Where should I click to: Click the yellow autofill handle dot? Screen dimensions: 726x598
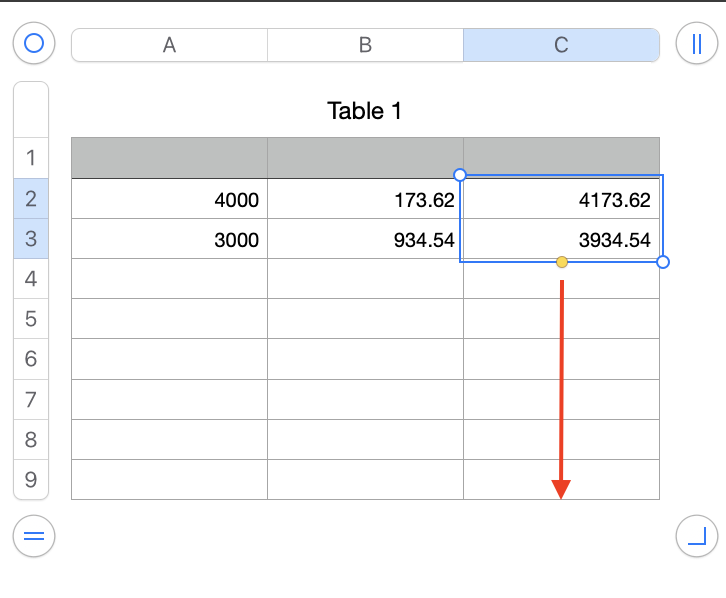pyautogui.click(x=562, y=262)
